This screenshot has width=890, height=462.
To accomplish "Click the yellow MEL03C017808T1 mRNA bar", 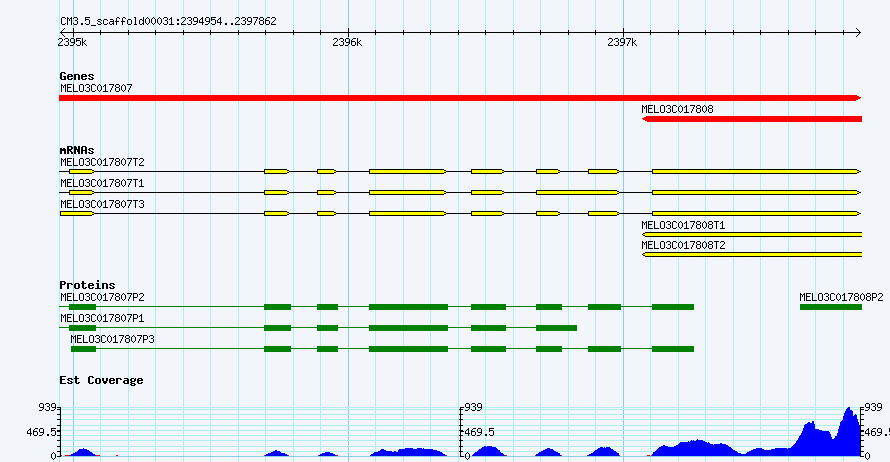I will point(752,234).
